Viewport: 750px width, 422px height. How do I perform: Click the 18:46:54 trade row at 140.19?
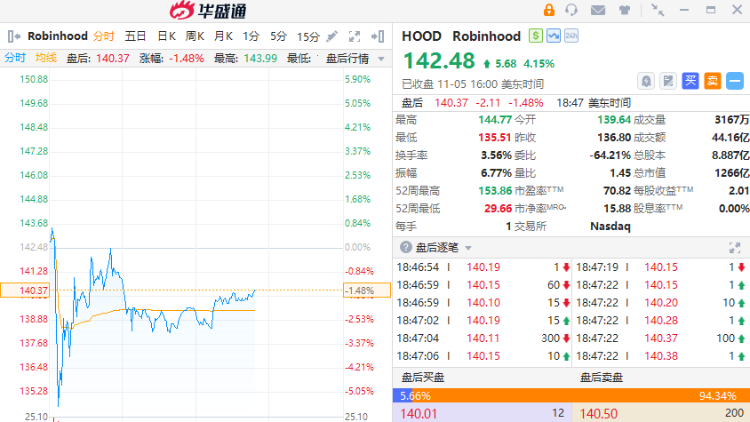click(483, 267)
